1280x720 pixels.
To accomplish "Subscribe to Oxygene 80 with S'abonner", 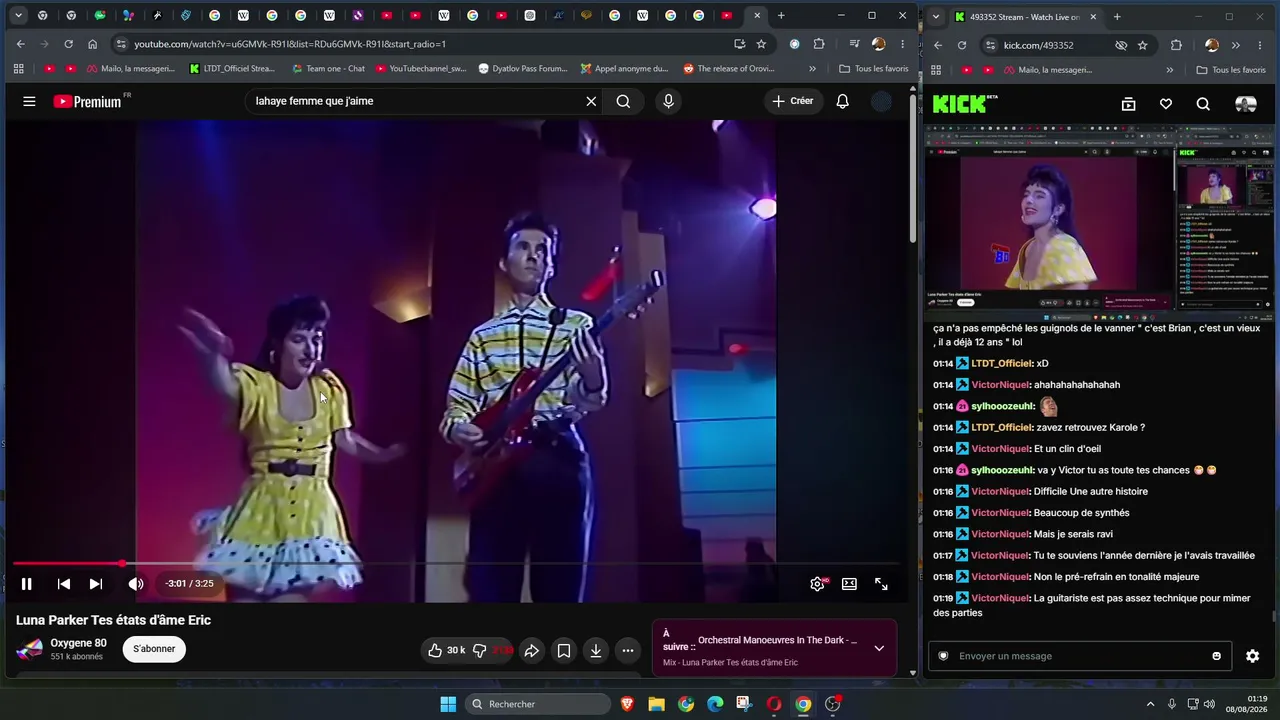I will pyautogui.click(x=154, y=649).
